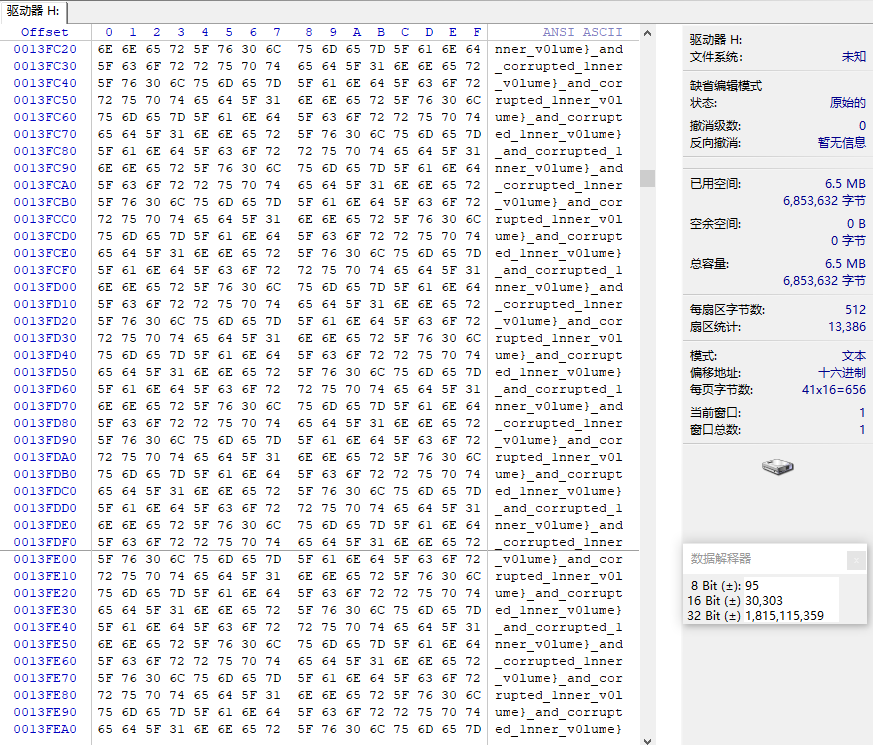
Task: Click the 32 Bit value 1,815,115,359
Action: [x=784, y=616]
